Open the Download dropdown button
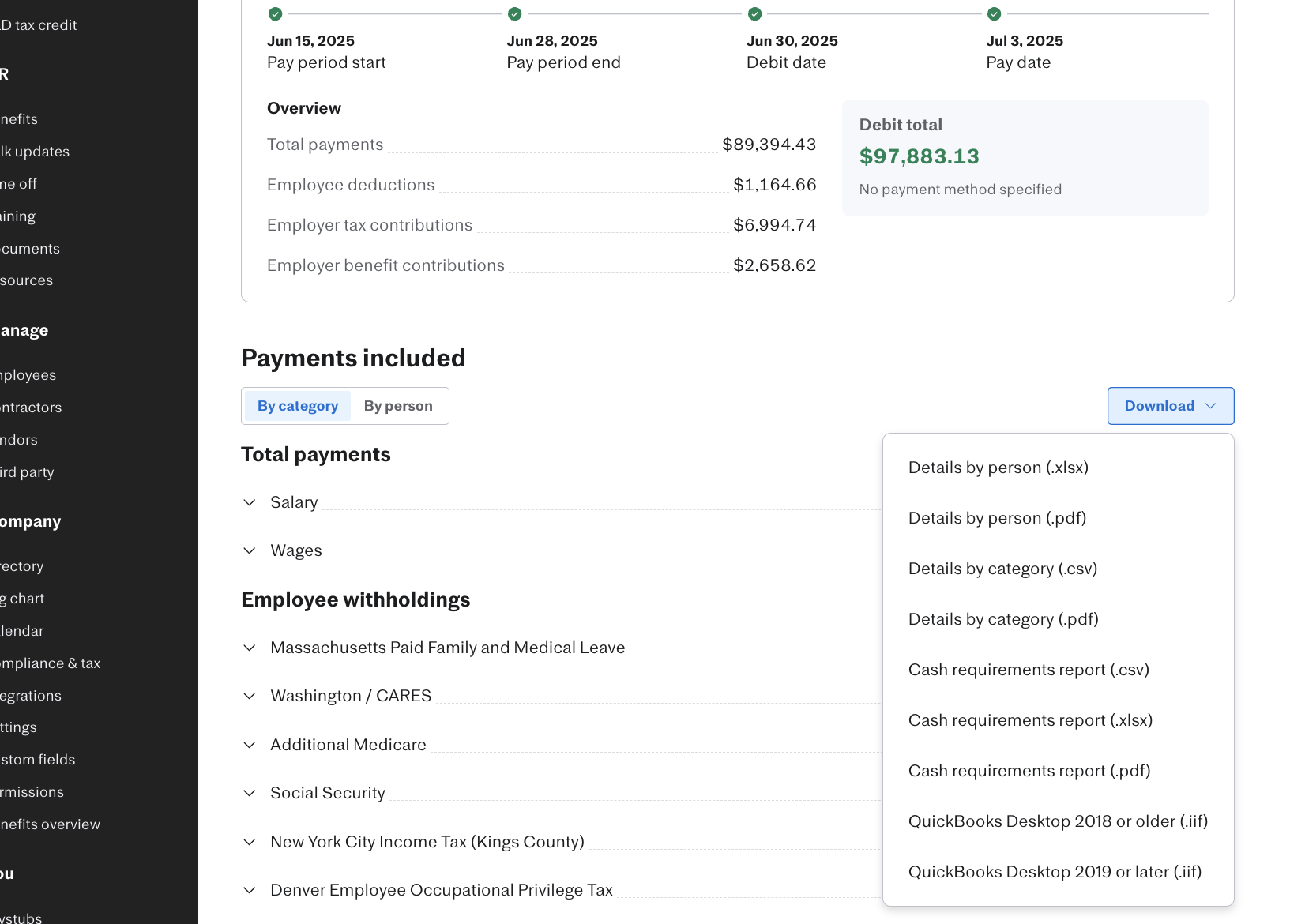This screenshot has height=924, width=1305. (1170, 406)
